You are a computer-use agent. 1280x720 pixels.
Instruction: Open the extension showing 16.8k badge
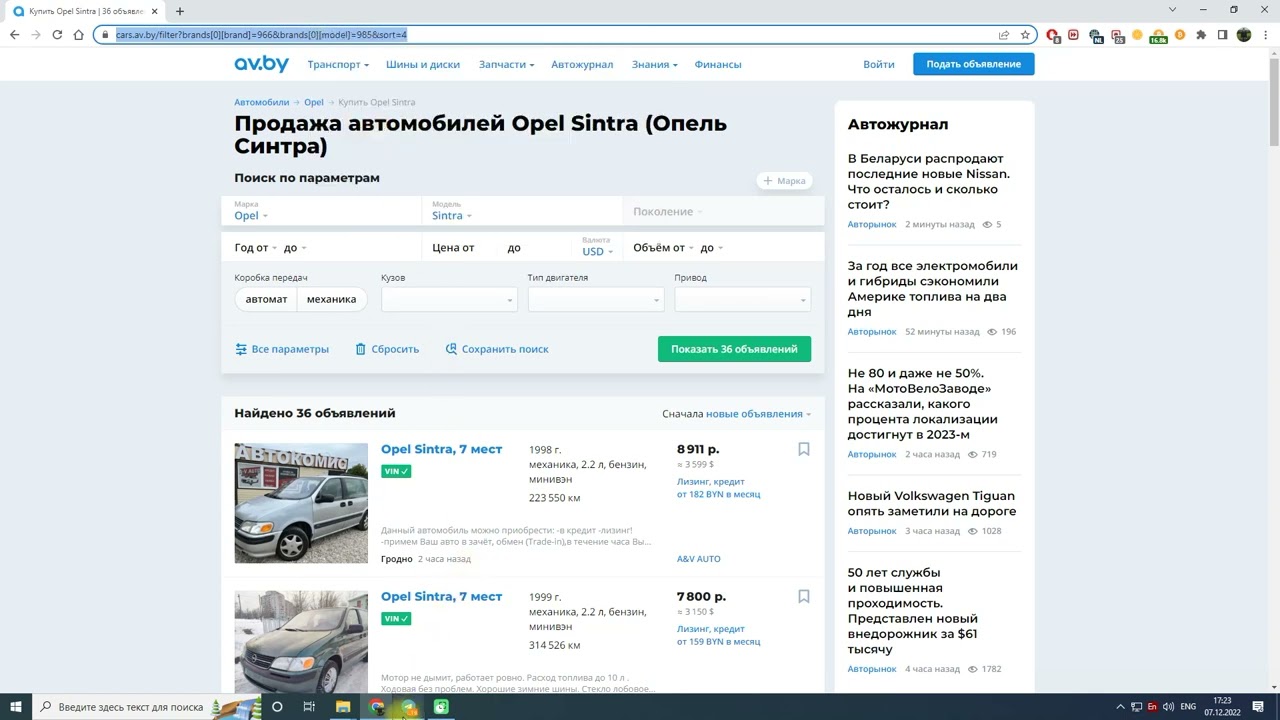(1158, 35)
